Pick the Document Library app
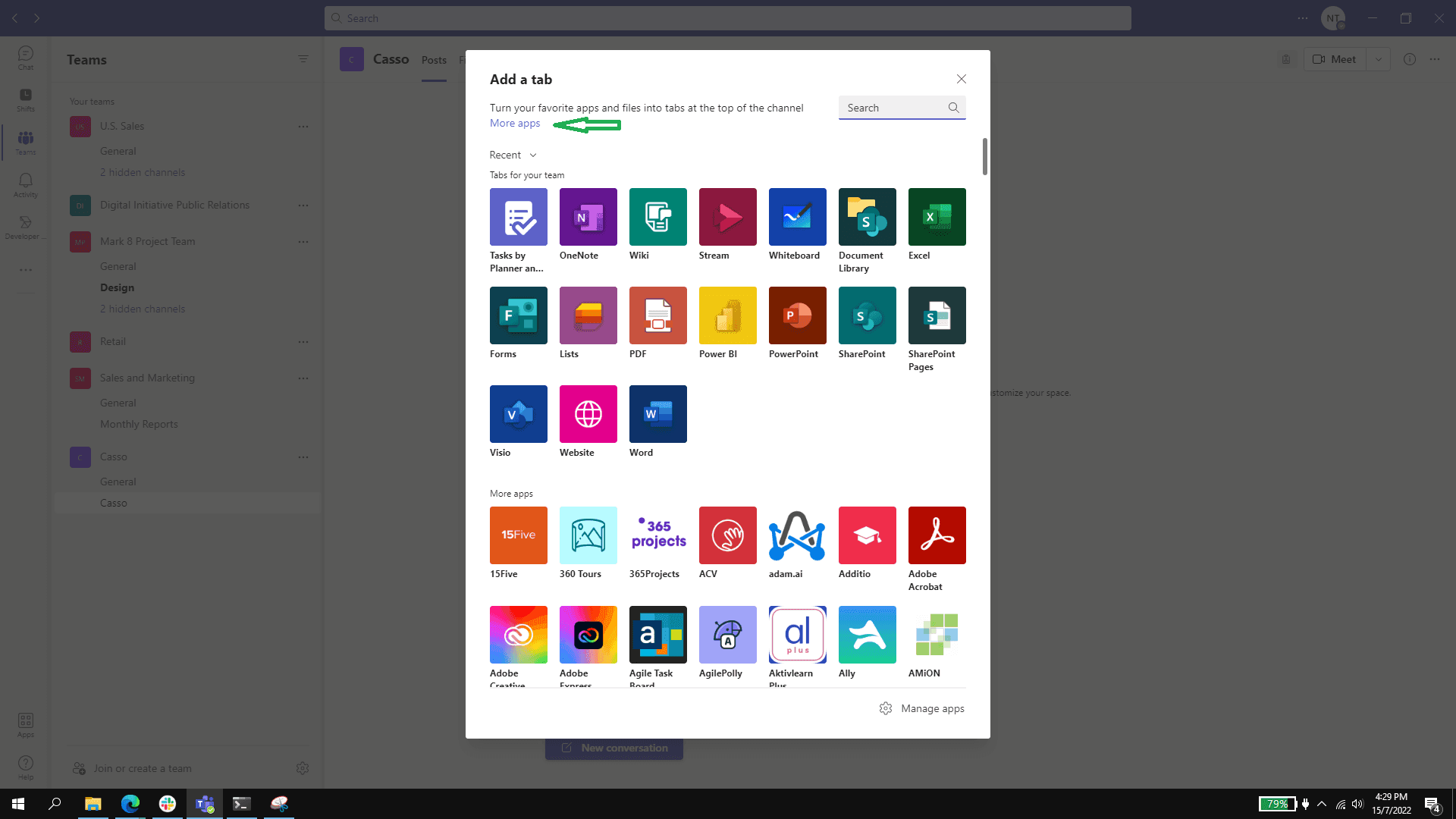1456x819 pixels. point(868,217)
